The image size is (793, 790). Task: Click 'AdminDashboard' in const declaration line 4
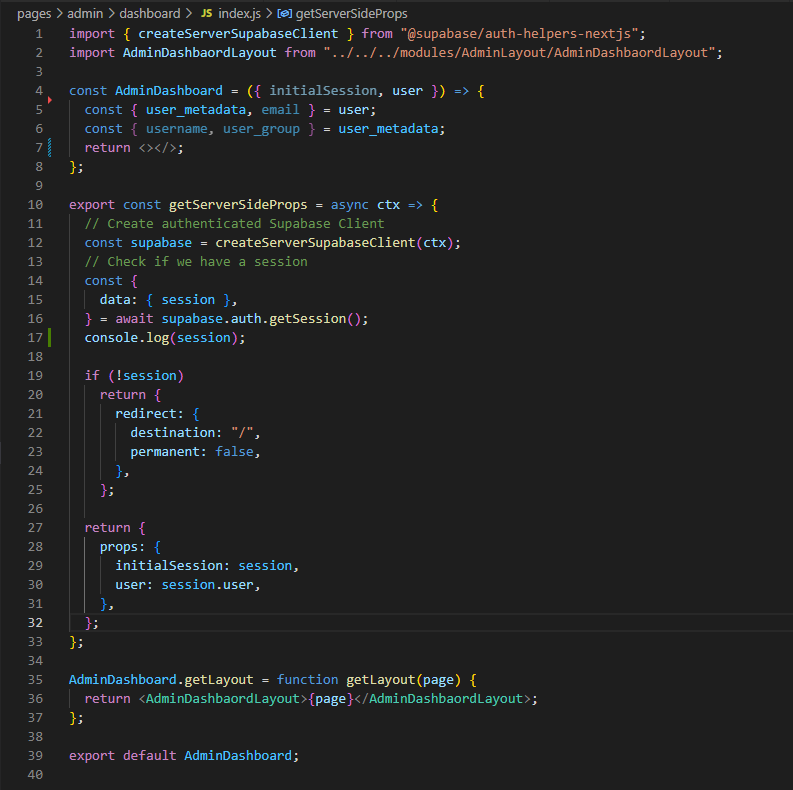click(169, 91)
